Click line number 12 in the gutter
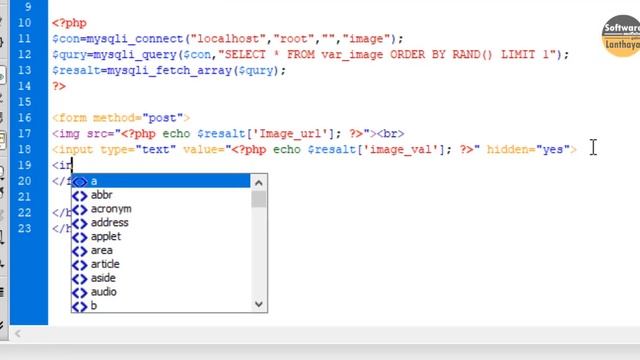The width and height of the screenshot is (640, 360). coord(24,54)
